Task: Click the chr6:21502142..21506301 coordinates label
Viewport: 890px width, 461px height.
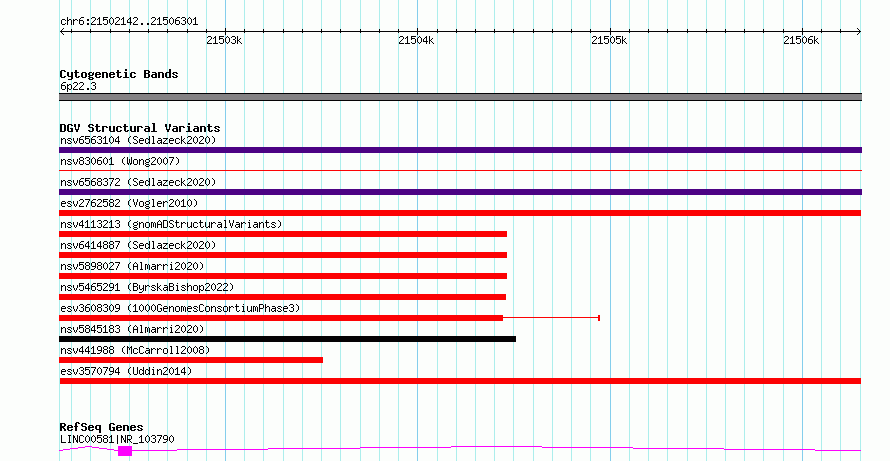Action: click(129, 22)
